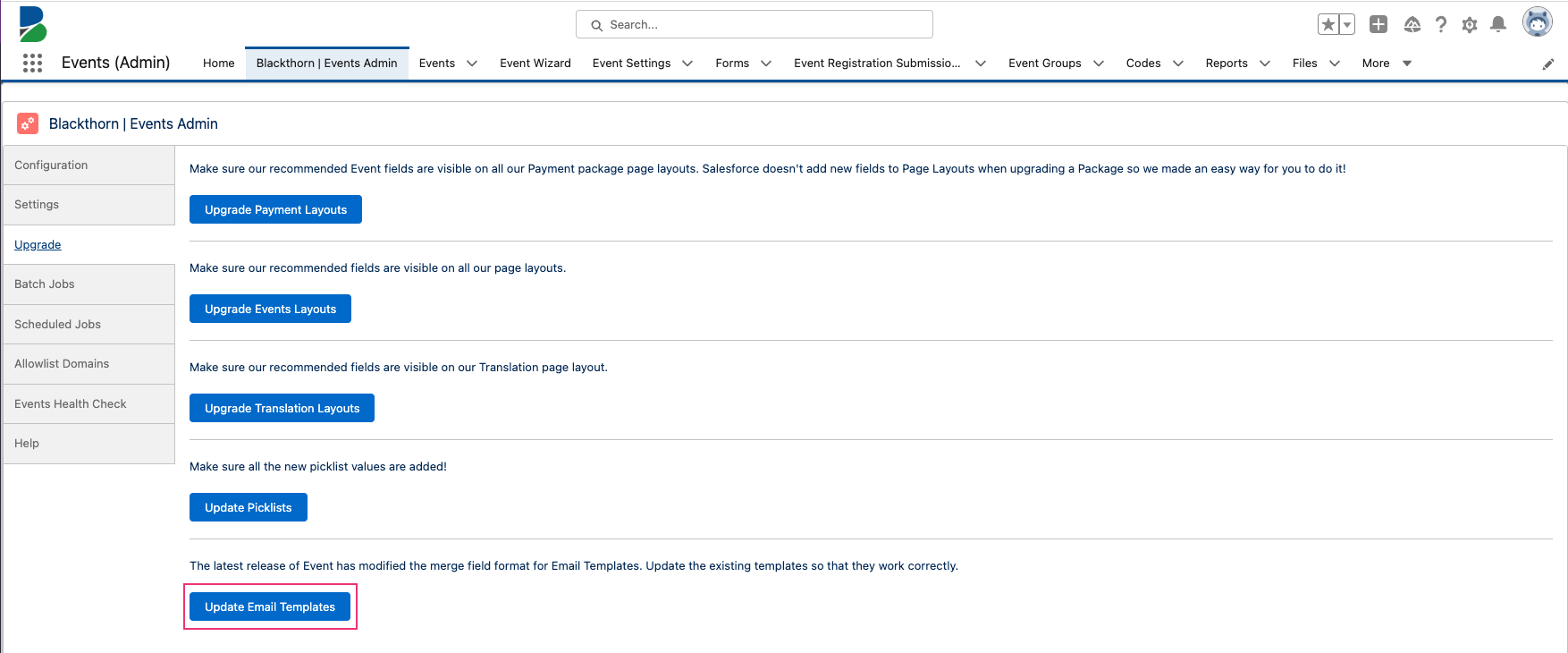
Task: Click the Events (Admin) app name
Action: click(x=115, y=63)
